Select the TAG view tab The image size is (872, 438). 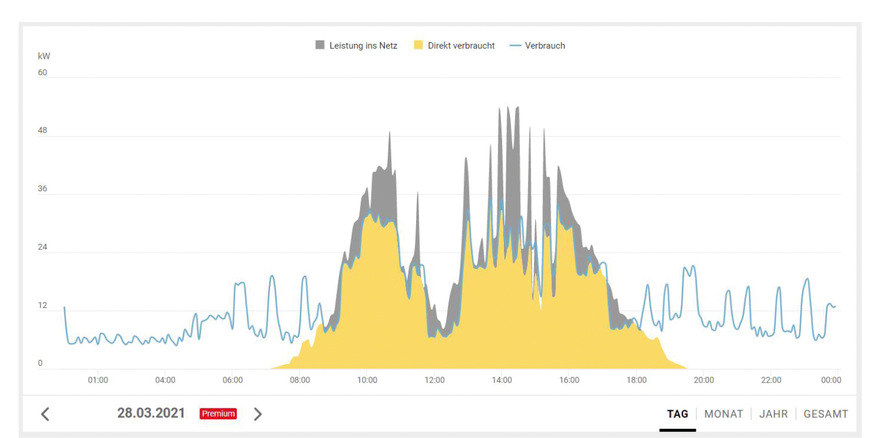coord(678,414)
